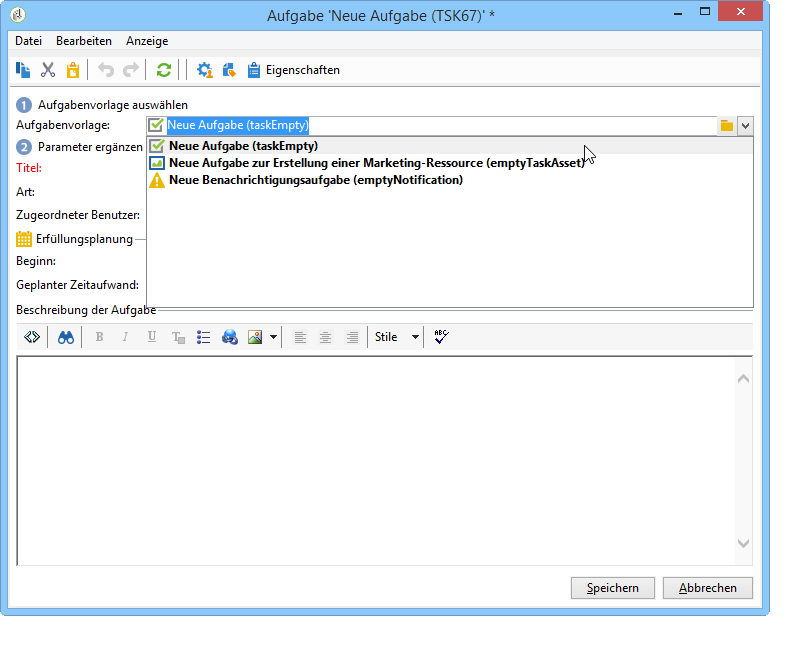Click the ABC spell check icon
This screenshot has width=804, height=651.
click(x=441, y=337)
